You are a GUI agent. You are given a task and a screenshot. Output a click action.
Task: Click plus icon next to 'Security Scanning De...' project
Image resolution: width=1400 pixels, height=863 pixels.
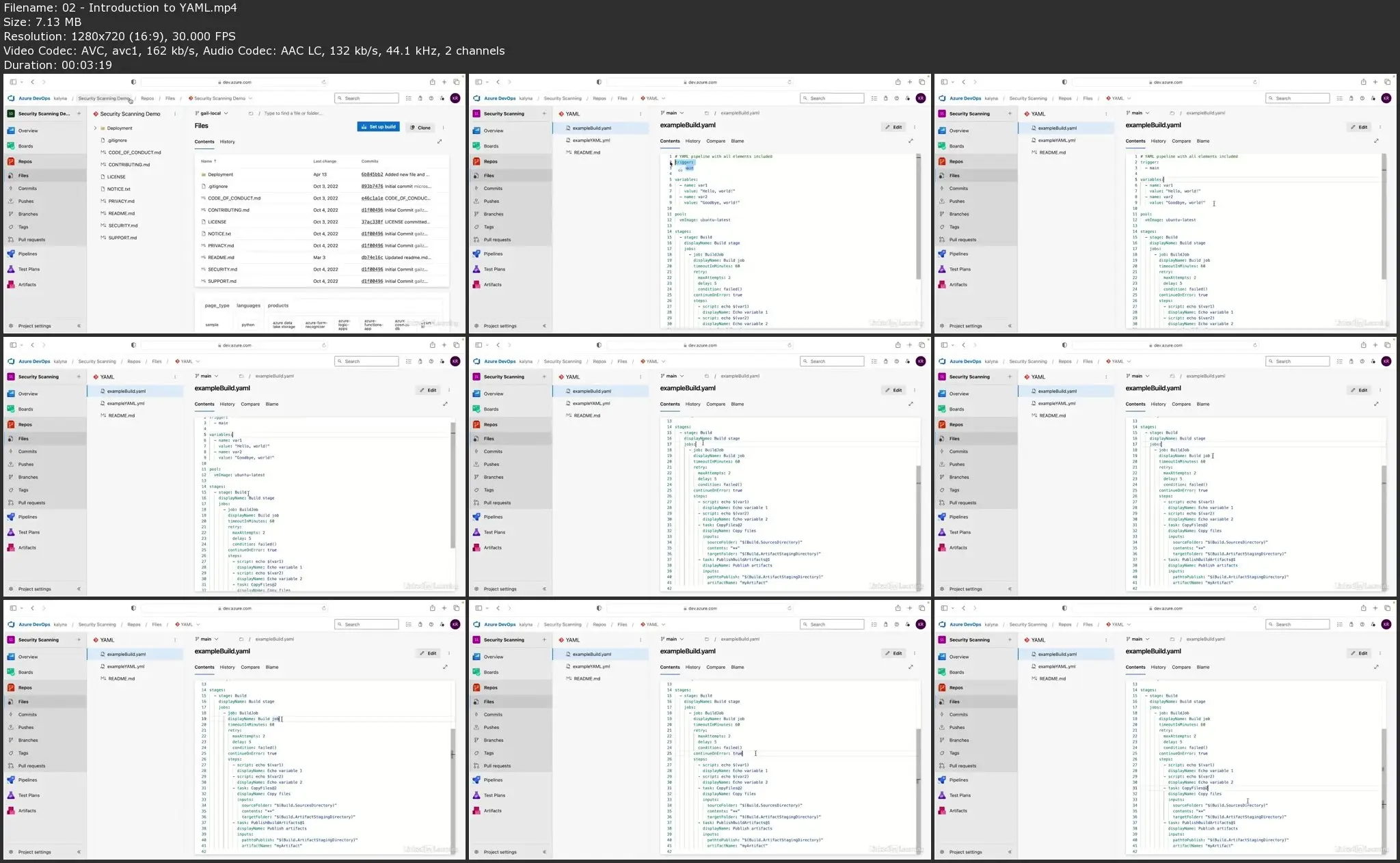coord(79,113)
